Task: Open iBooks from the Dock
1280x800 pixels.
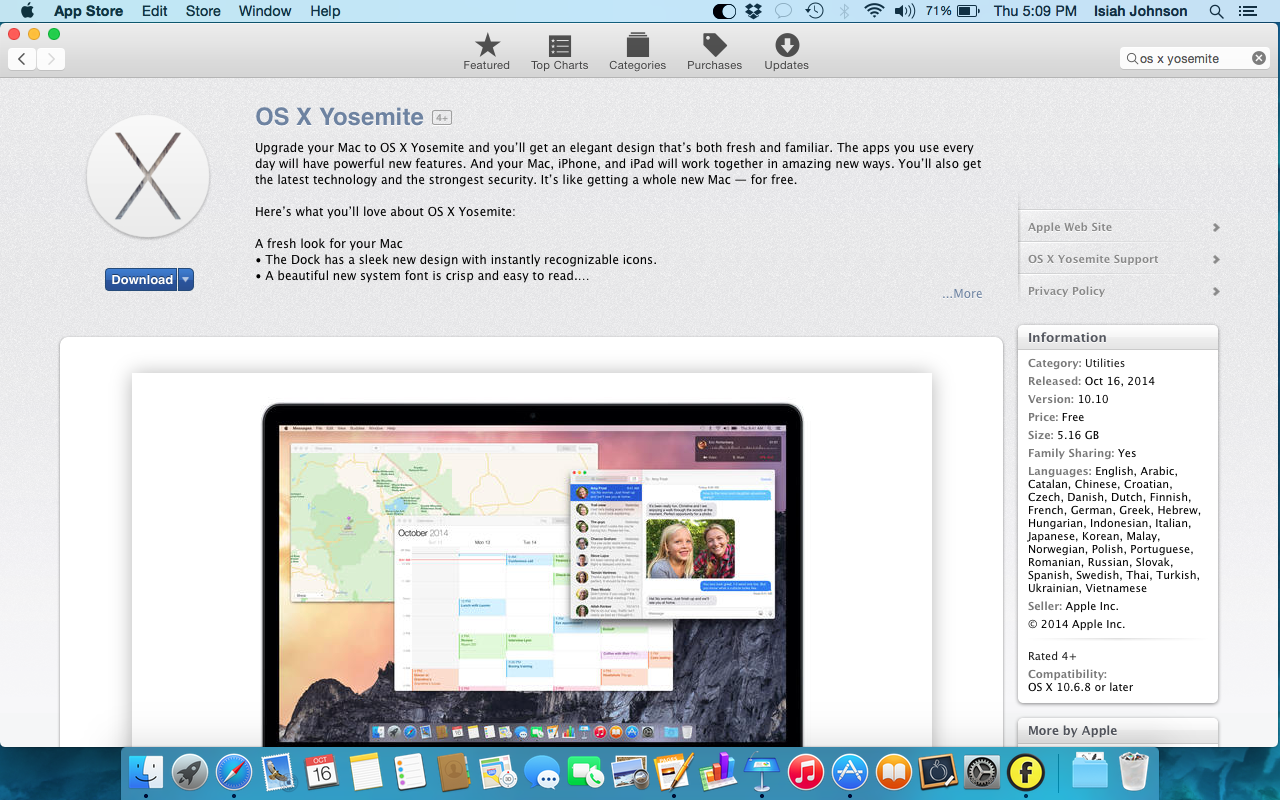Action: [894, 772]
